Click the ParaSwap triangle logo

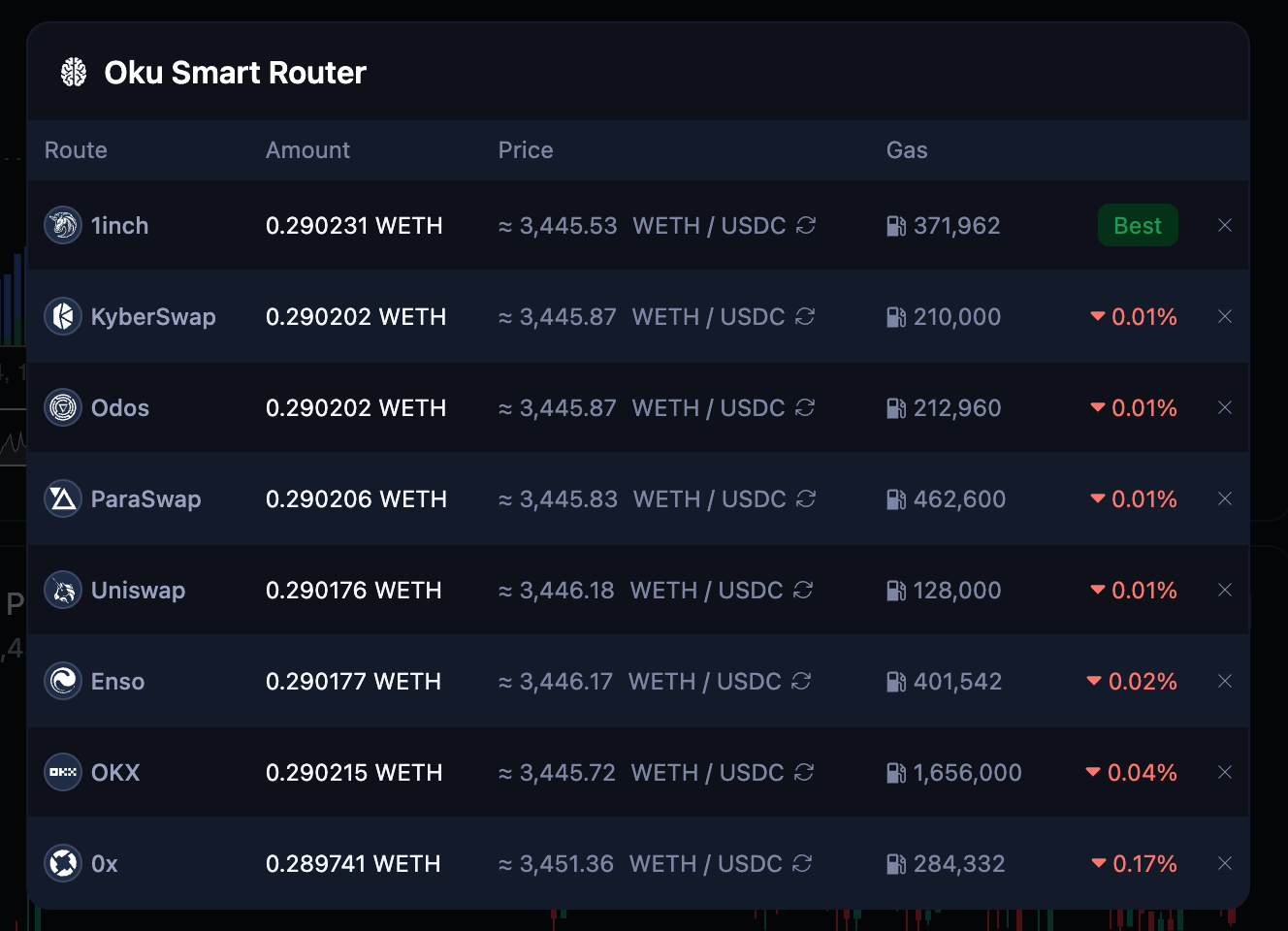tap(62, 498)
